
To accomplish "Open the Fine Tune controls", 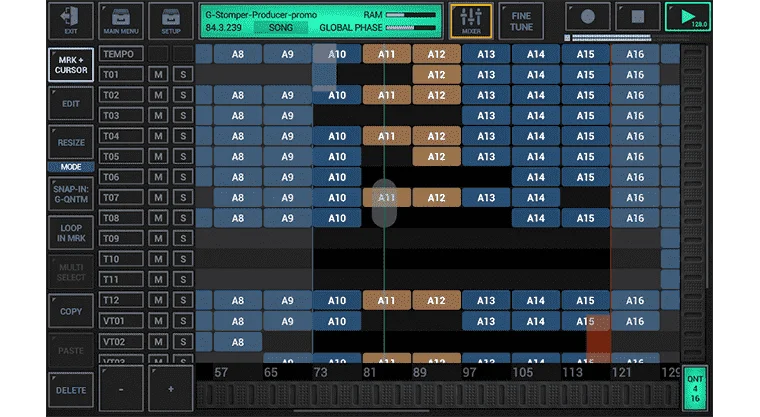I will (521, 21).
